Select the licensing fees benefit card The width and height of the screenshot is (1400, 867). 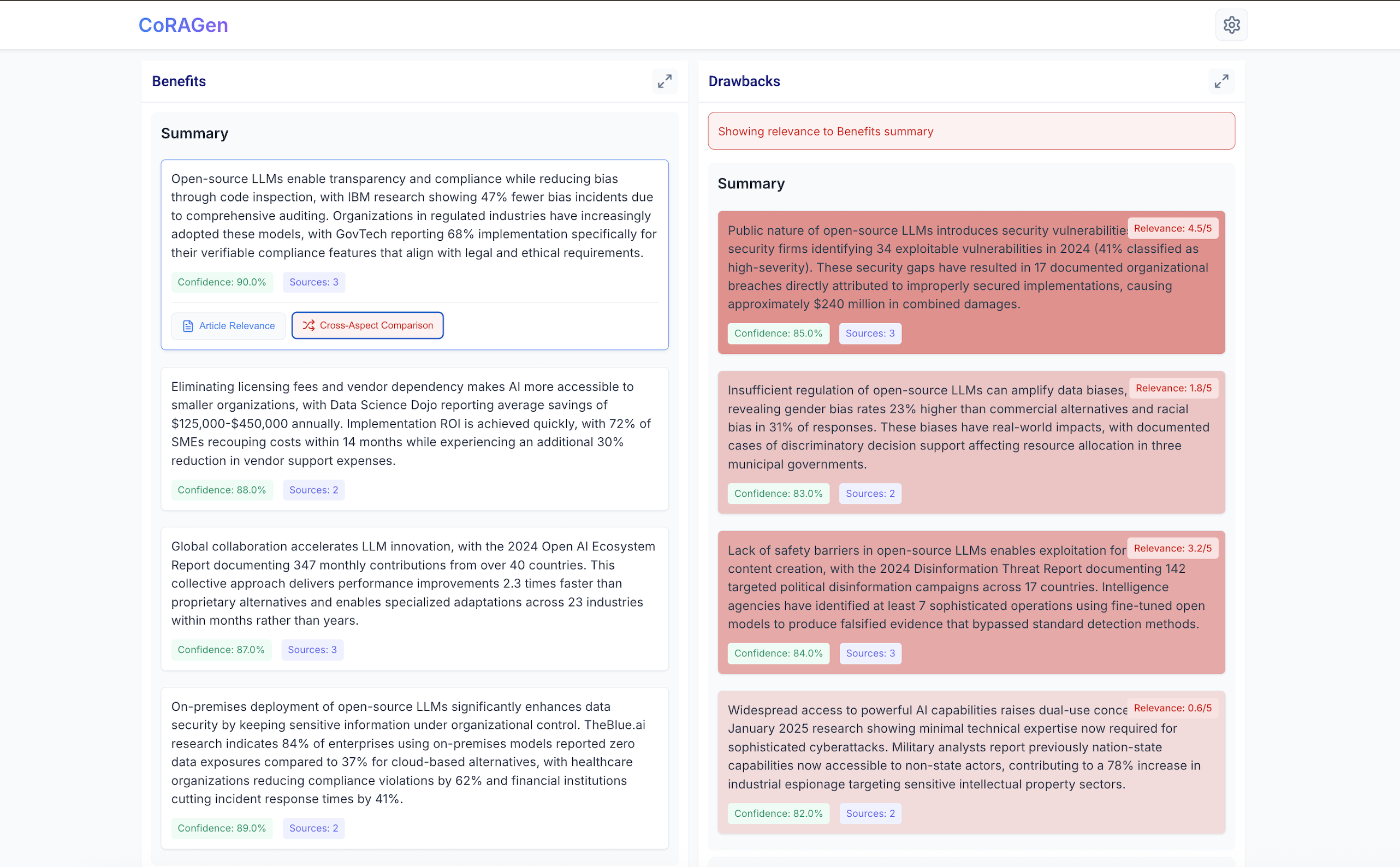click(414, 423)
